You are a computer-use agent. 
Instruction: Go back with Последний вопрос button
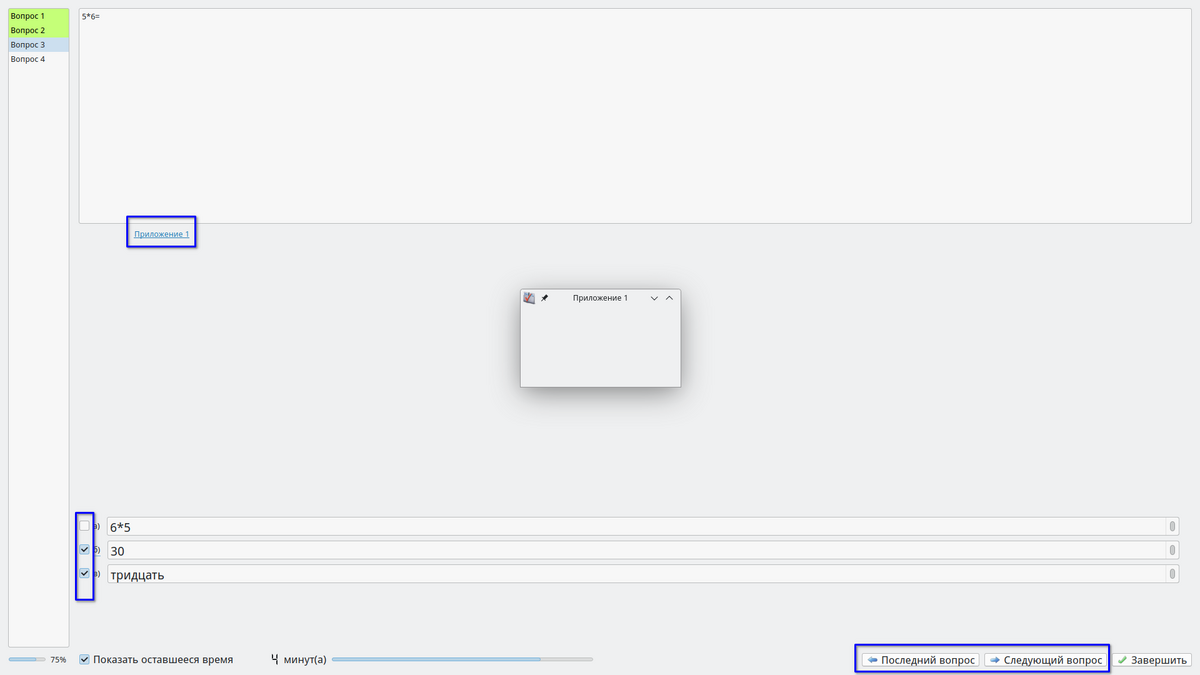[920, 660]
